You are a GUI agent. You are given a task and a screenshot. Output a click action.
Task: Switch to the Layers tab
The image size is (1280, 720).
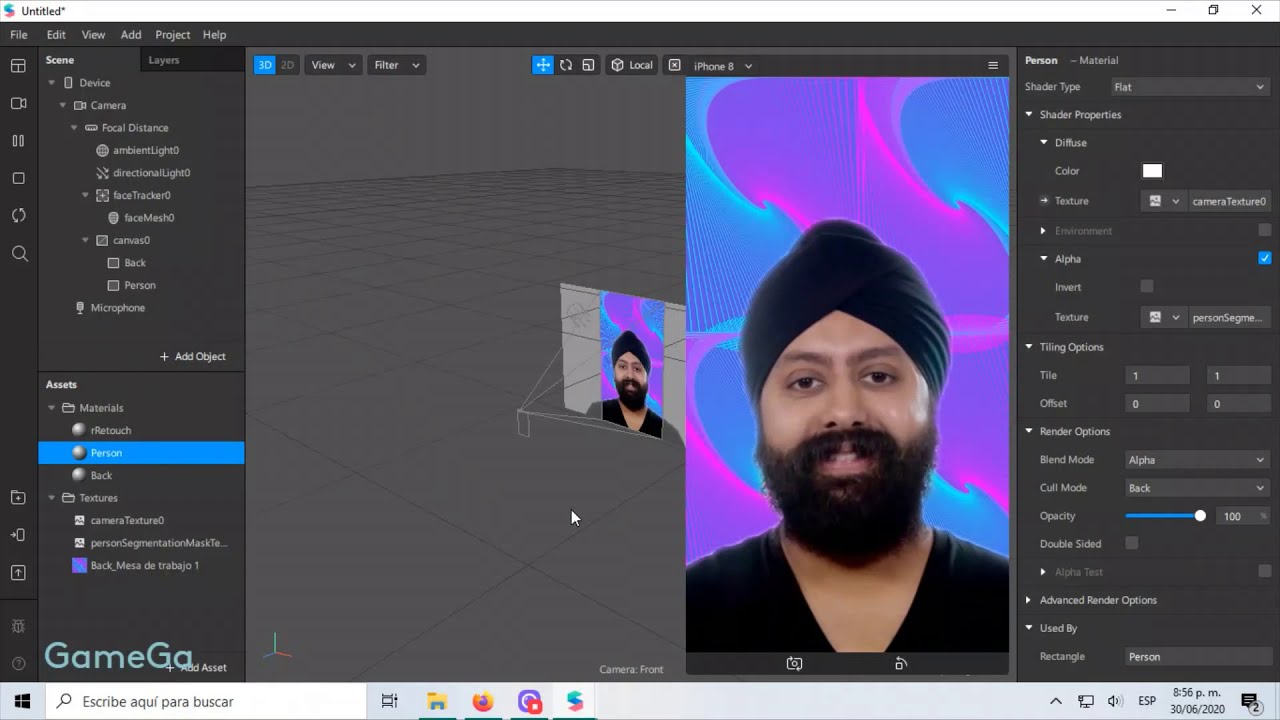164,60
